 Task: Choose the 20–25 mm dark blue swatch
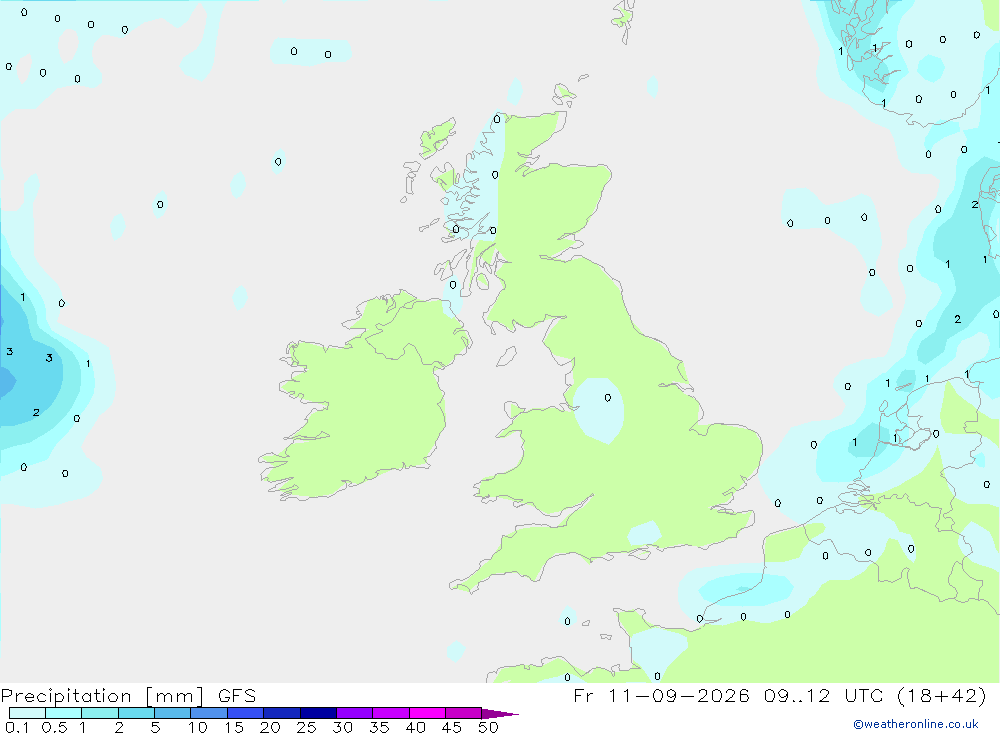click(282, 713)
